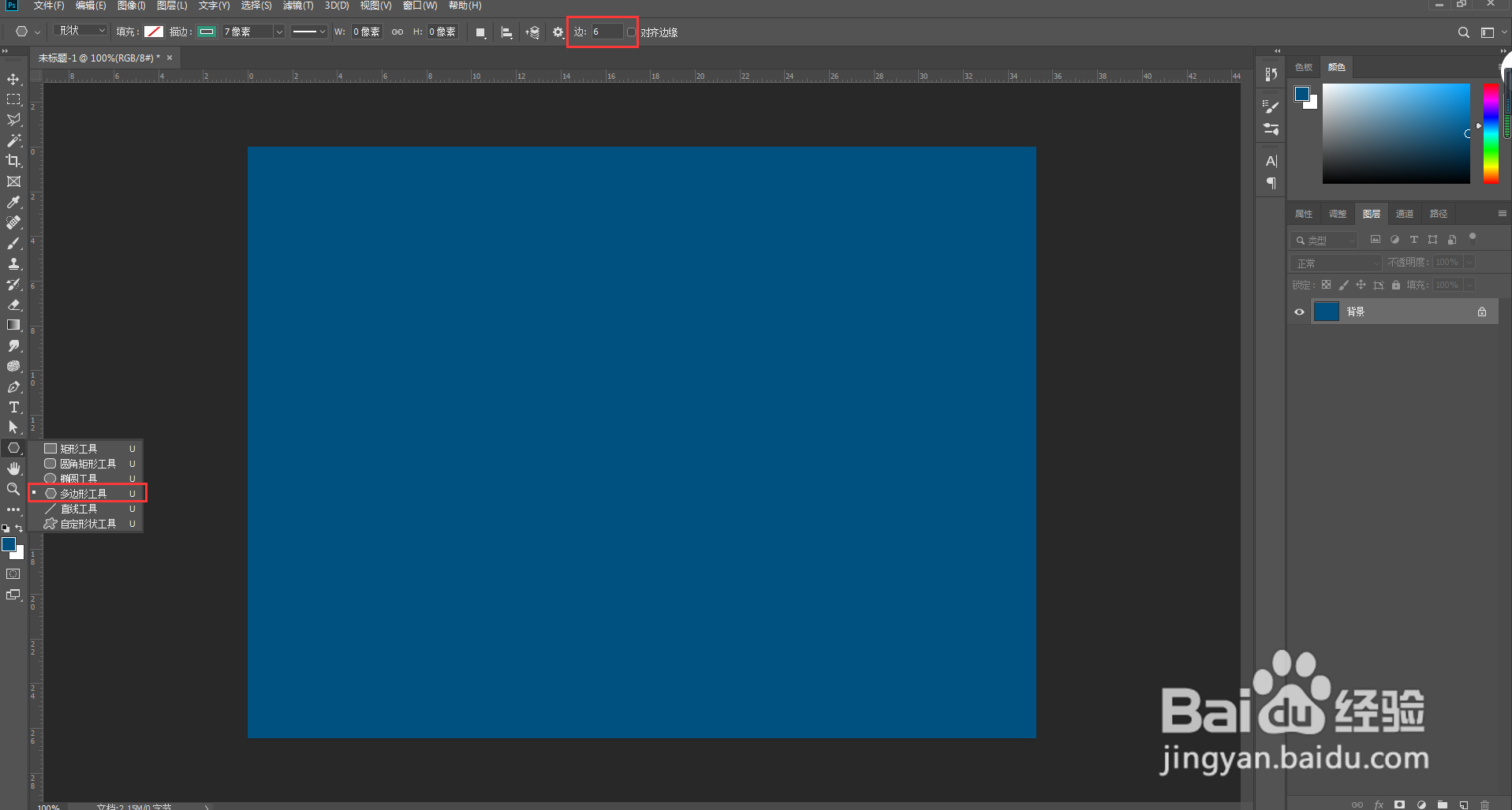Open the Character panel icon
Viewport: 1512px width, 810px height.
point(1271,162)
